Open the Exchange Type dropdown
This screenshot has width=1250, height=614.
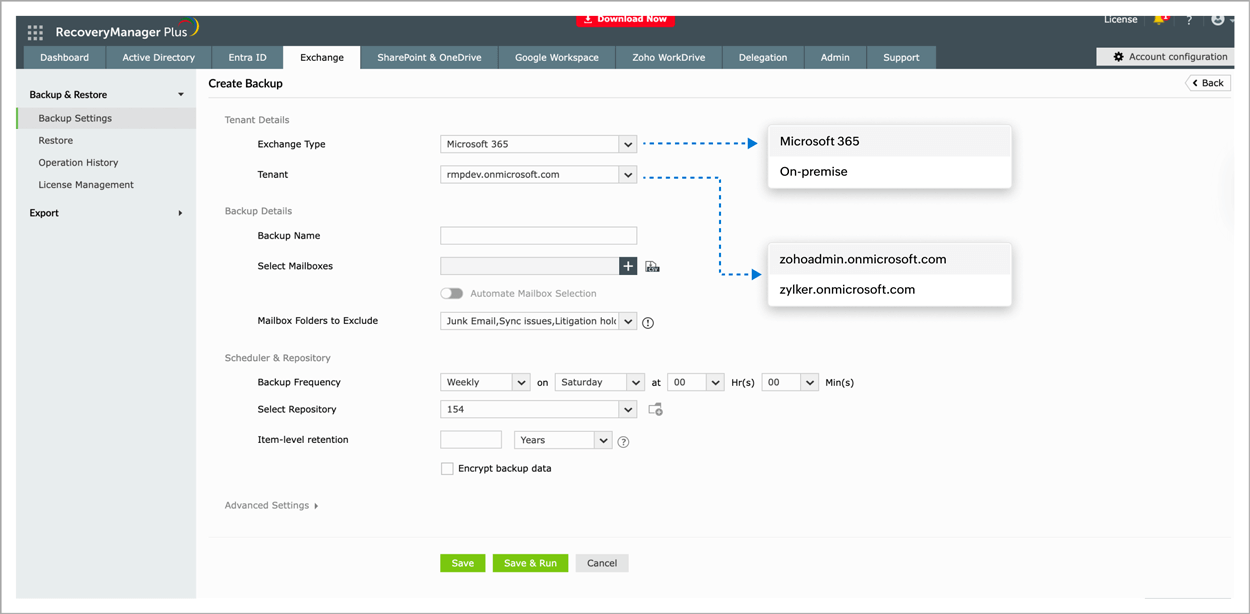pos(538,144)
